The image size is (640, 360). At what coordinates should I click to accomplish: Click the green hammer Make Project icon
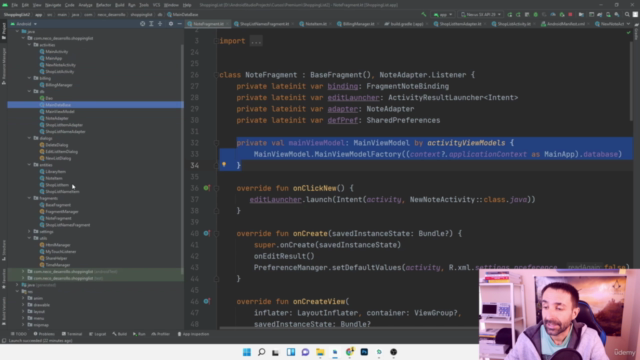(424, 14)
